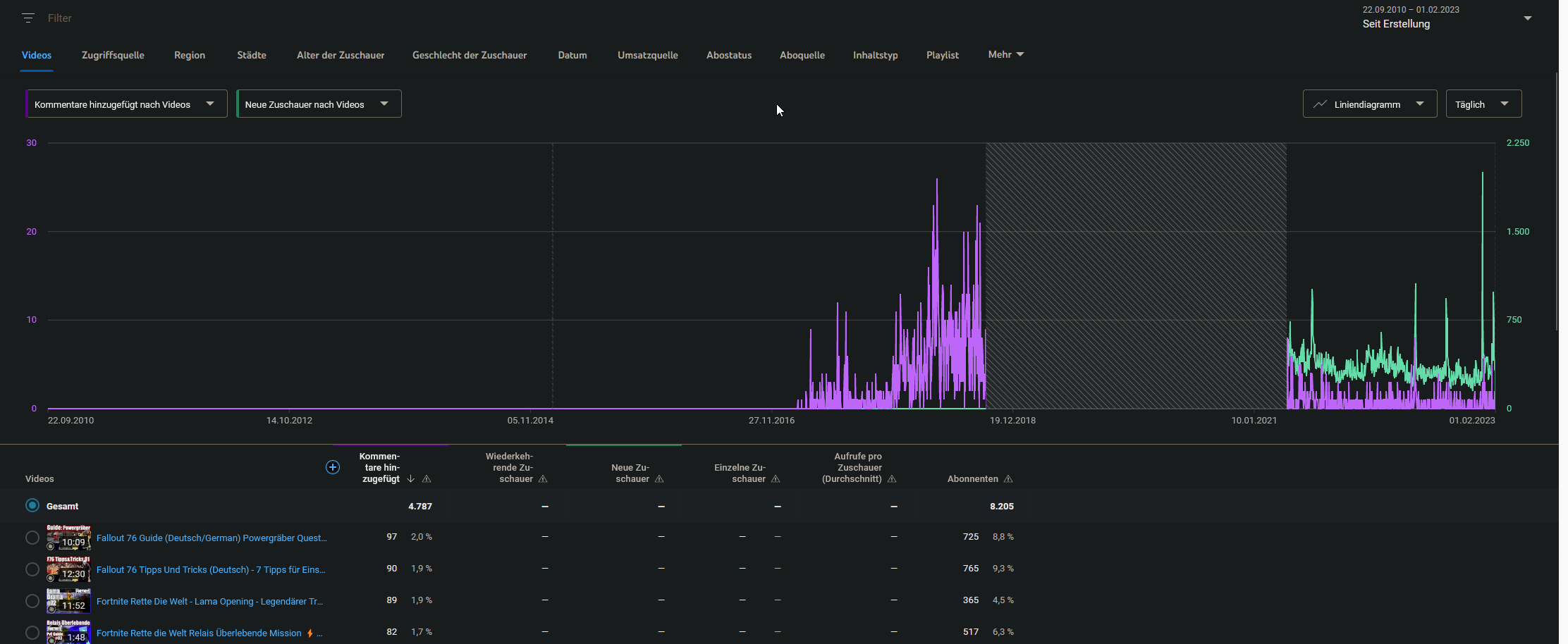Click warning icon beside Wiederkehrende Zuschauer header
Screen dimensions: 1568x644
click(x=543, y=479)
